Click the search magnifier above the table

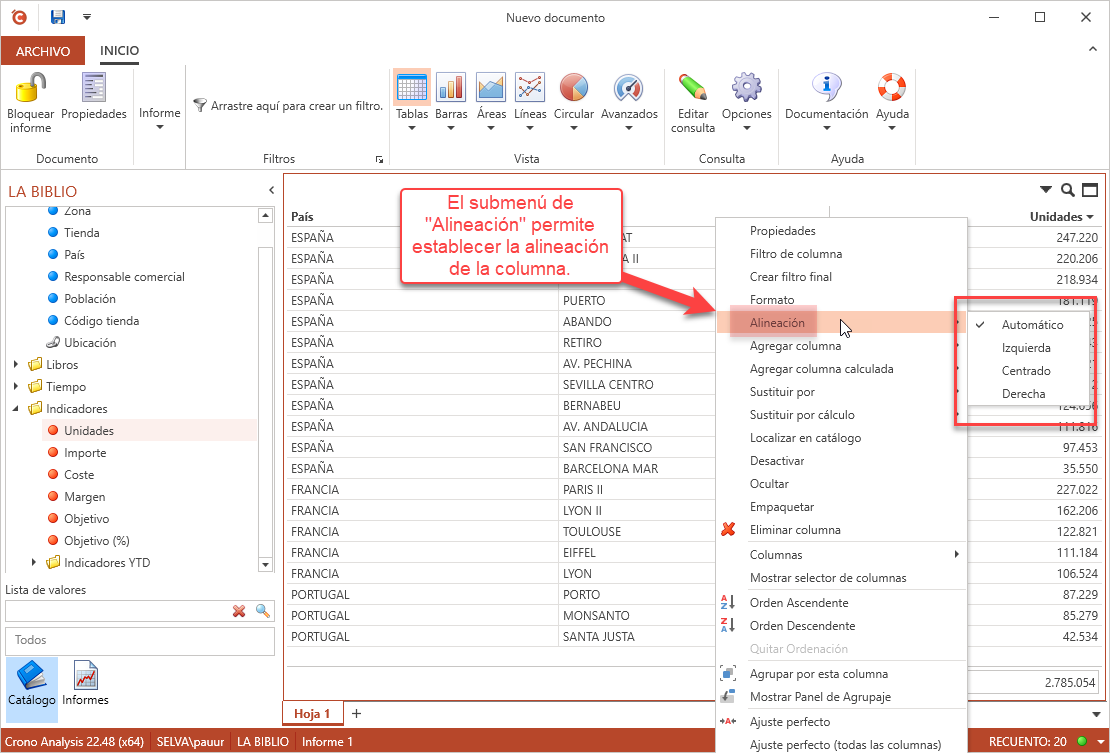[x=1067, y=190]
